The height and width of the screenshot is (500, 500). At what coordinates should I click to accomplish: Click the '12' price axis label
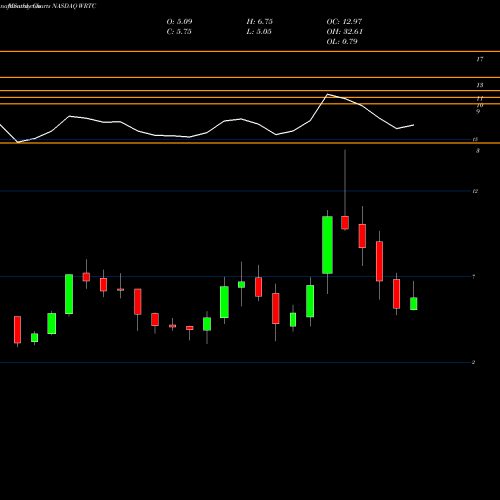tap(475, 191)
